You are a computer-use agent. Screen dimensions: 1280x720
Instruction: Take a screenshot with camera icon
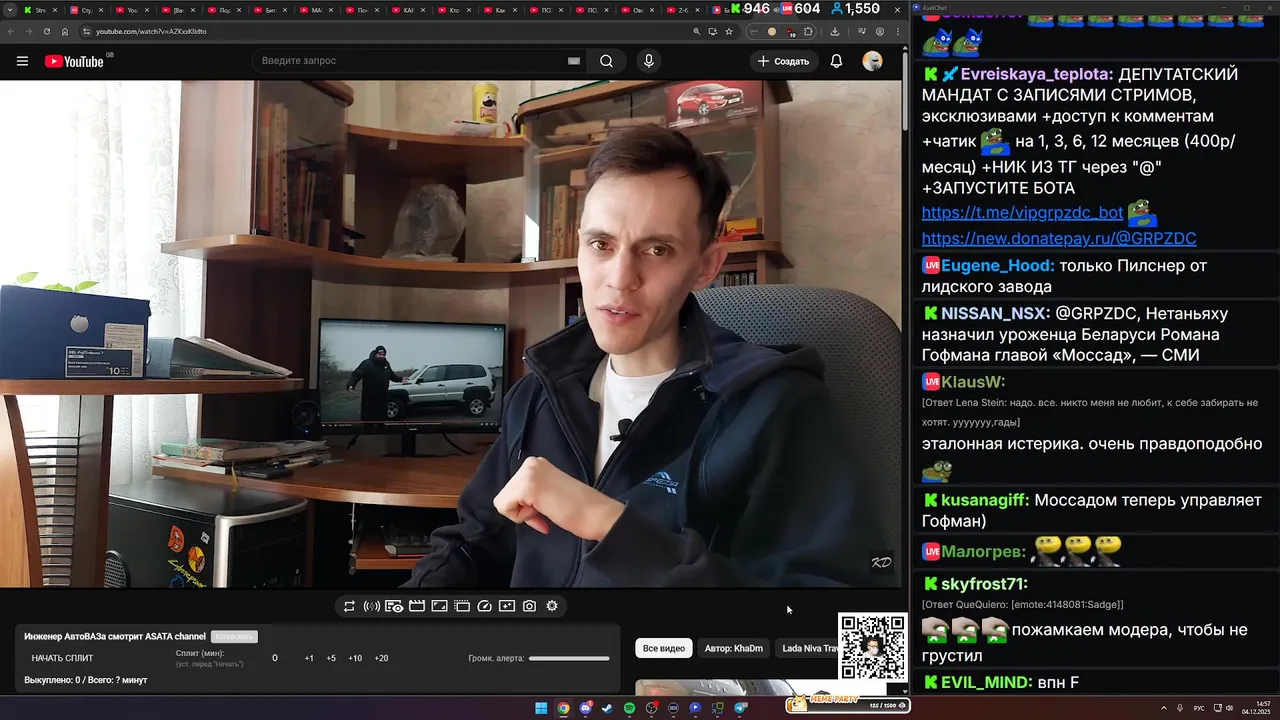(530, 606)
